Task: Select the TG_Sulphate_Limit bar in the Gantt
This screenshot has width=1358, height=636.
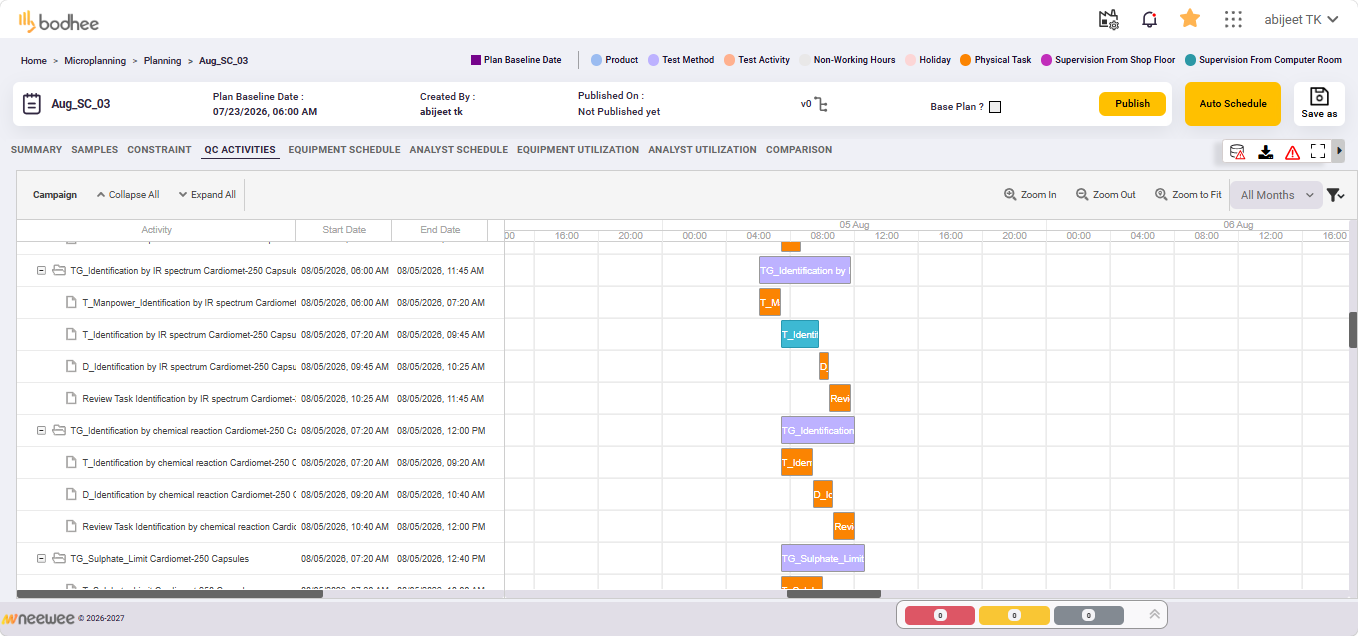Action: click(x=823, y=558)
